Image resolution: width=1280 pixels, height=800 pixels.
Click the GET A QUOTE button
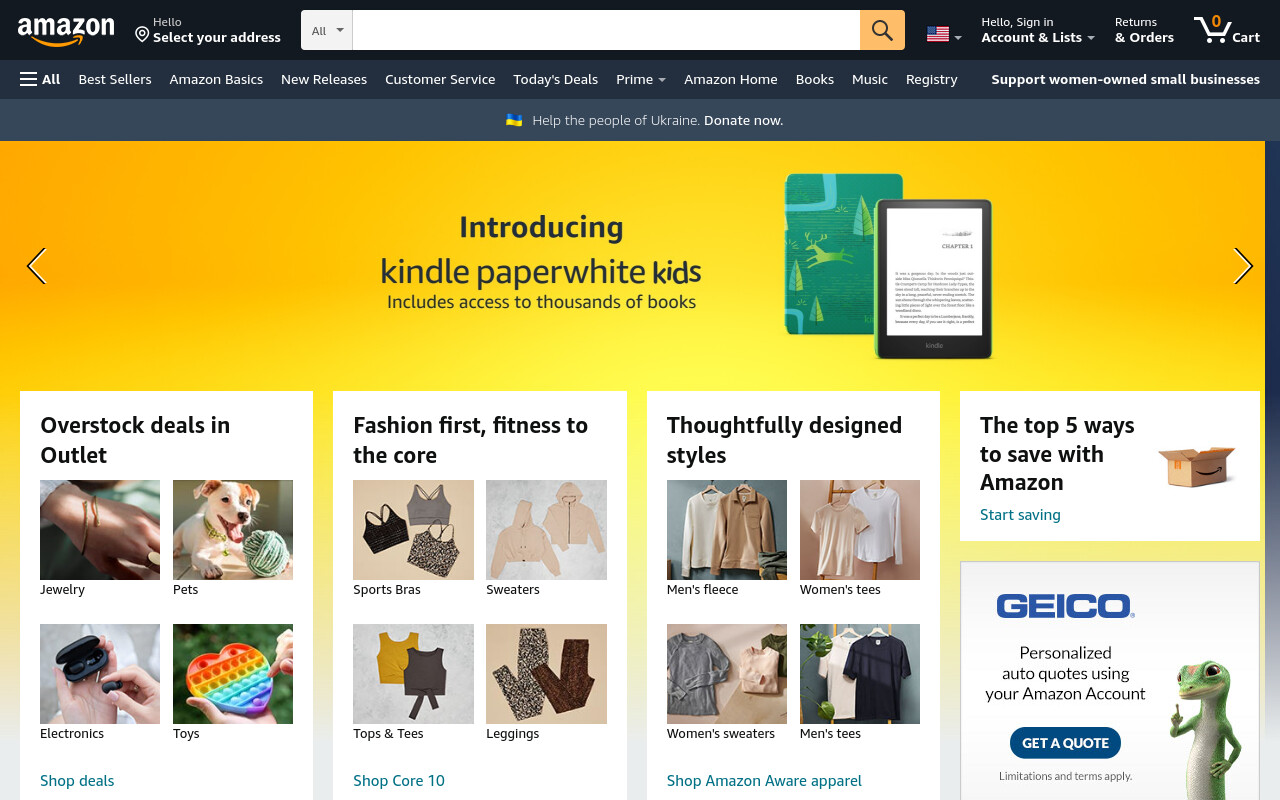coord(1065,743)
